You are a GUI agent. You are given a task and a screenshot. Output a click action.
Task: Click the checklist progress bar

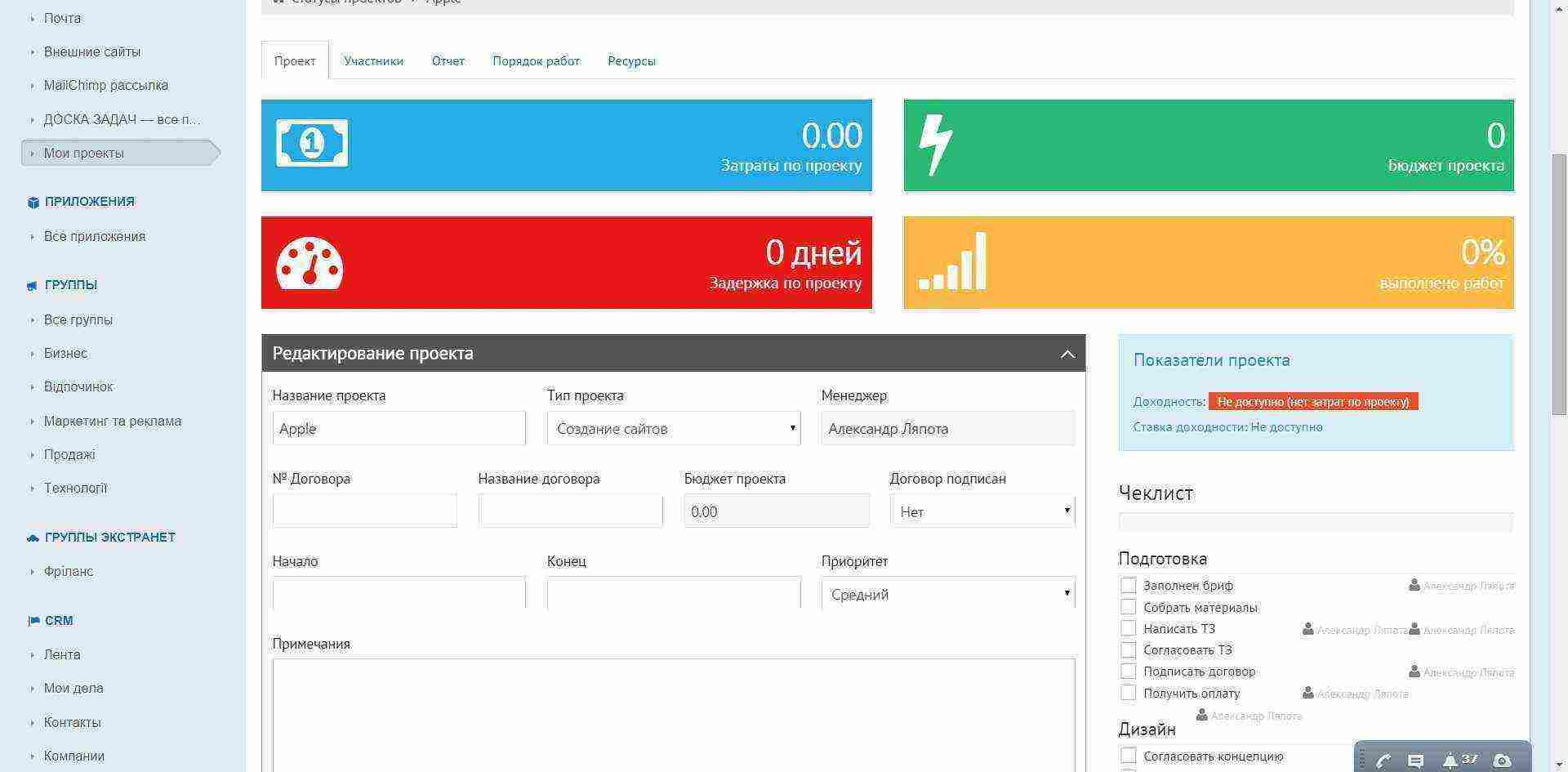point(1316,522)
